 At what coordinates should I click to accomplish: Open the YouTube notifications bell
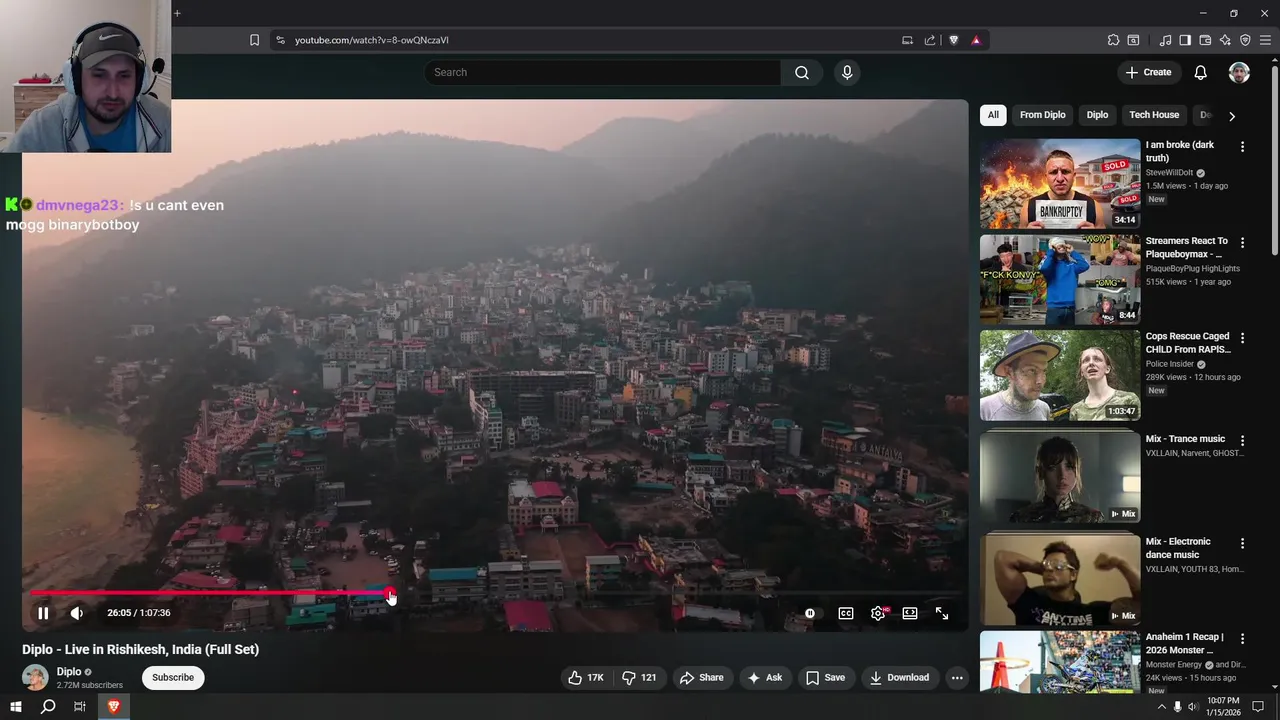[1201, 72]
